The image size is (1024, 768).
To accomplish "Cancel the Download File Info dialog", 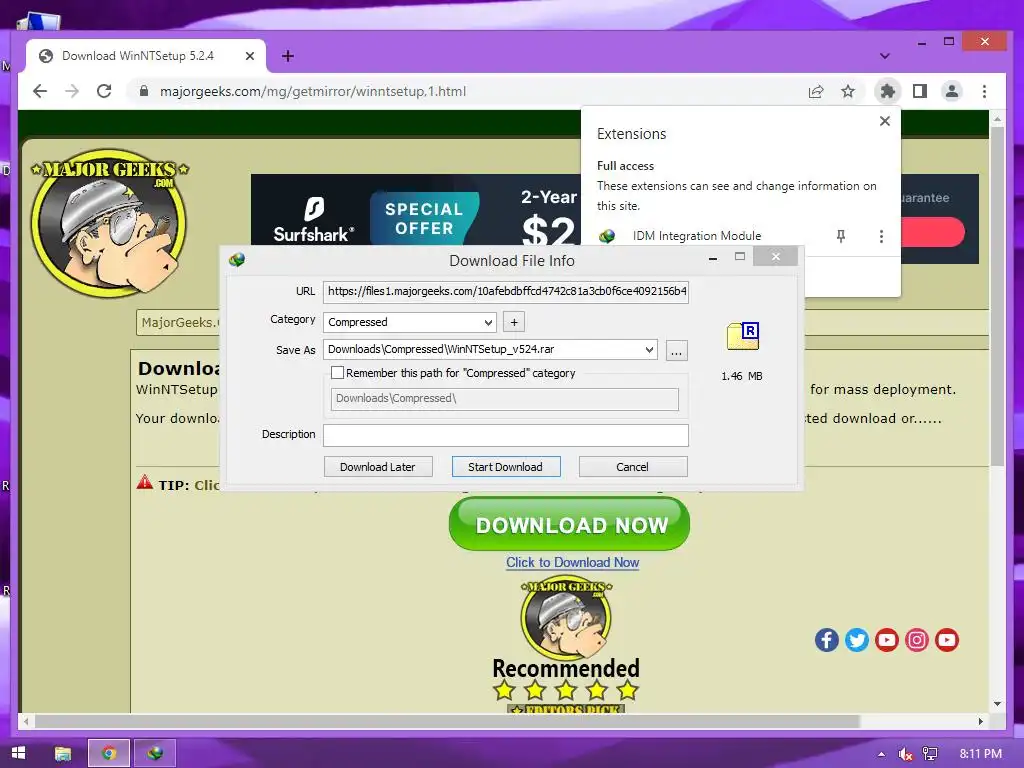I will click(632, 467).
